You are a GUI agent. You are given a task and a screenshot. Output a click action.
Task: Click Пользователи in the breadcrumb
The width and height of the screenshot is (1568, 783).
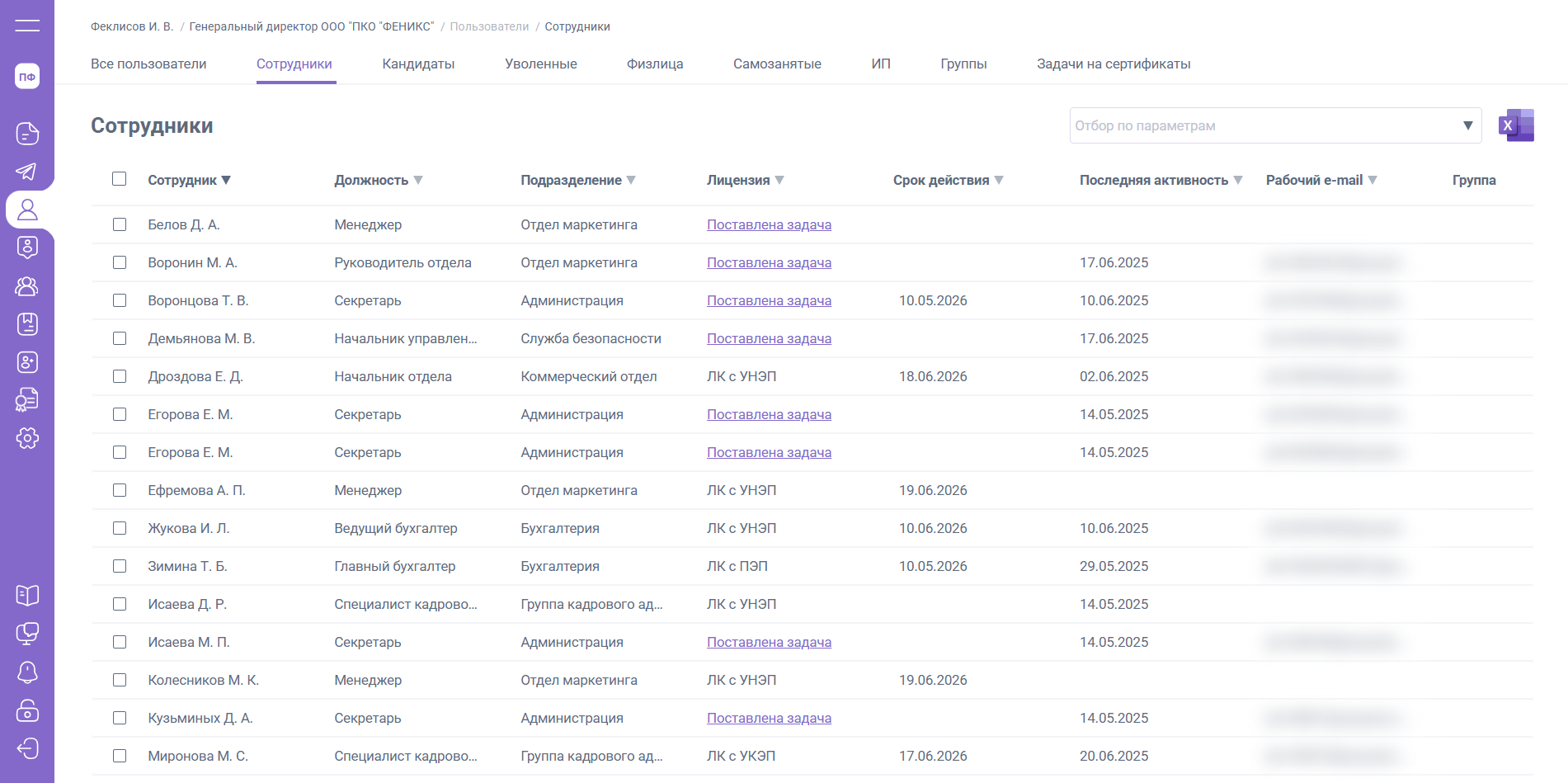tap(489, 26)
